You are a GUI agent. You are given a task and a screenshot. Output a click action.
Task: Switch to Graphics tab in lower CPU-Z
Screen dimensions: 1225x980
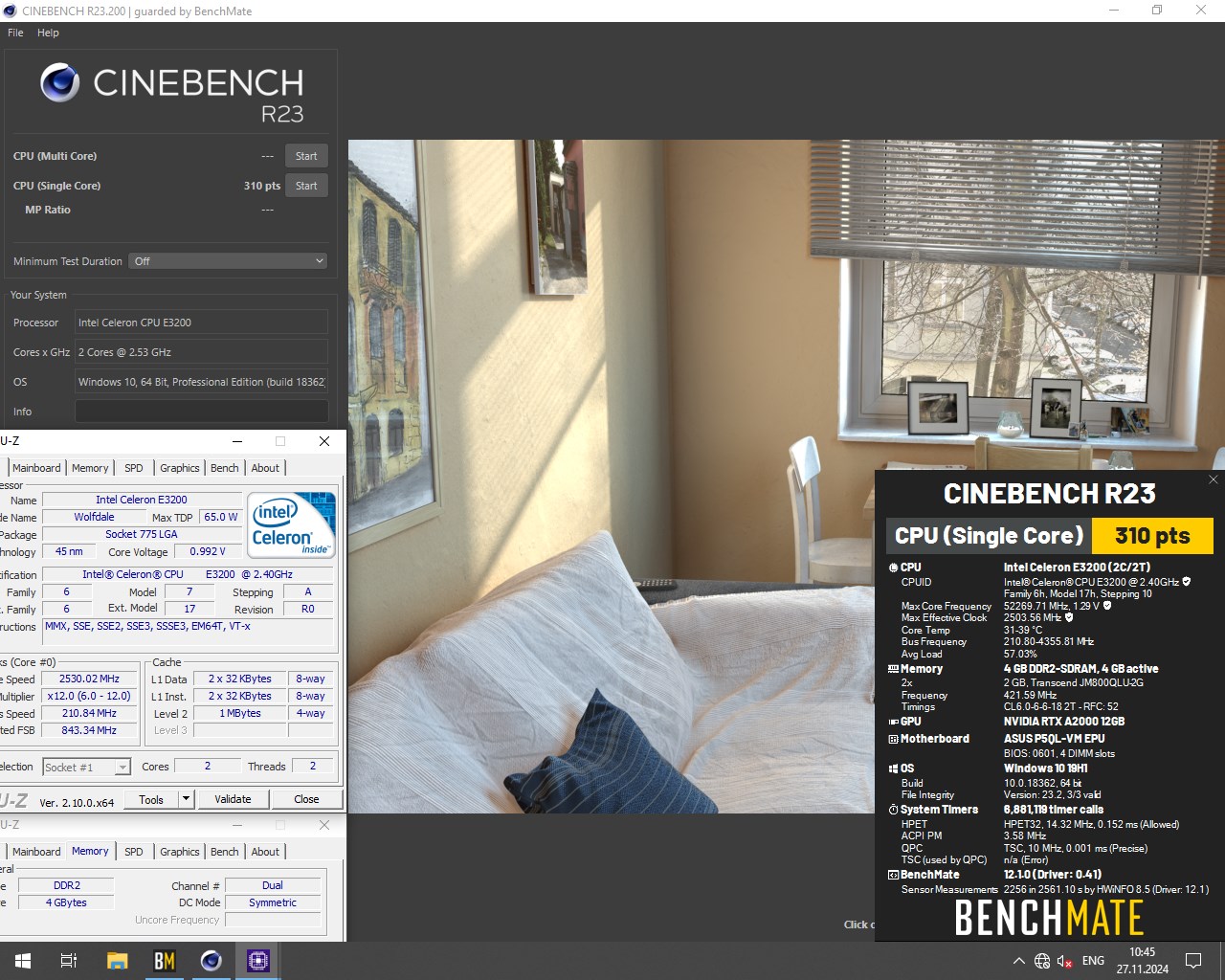coord(180,852)
